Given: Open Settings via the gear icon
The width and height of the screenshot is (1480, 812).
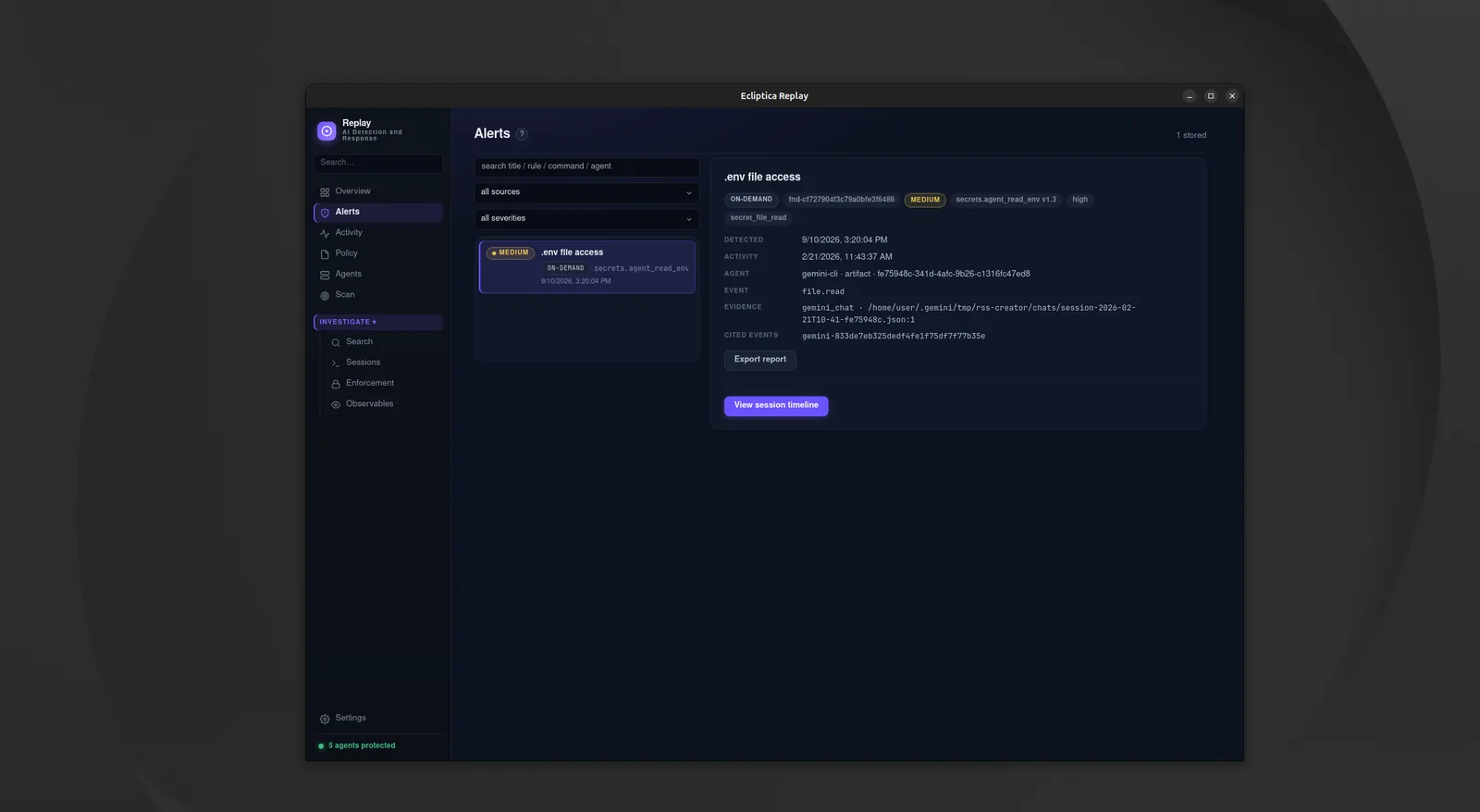Looking at the screenshot, I should [325, 719].
